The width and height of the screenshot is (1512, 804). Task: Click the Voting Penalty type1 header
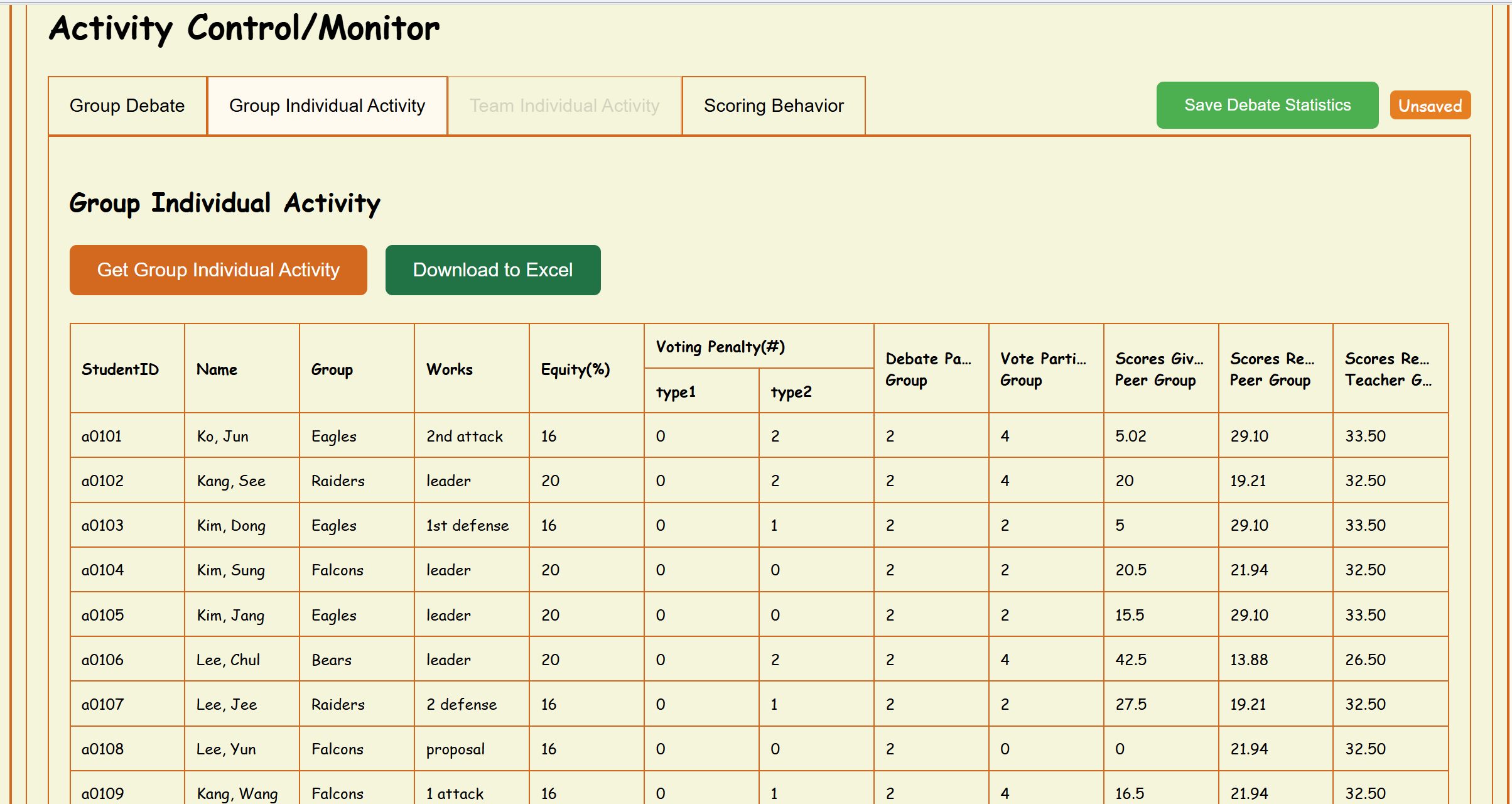tap(676, 392)
